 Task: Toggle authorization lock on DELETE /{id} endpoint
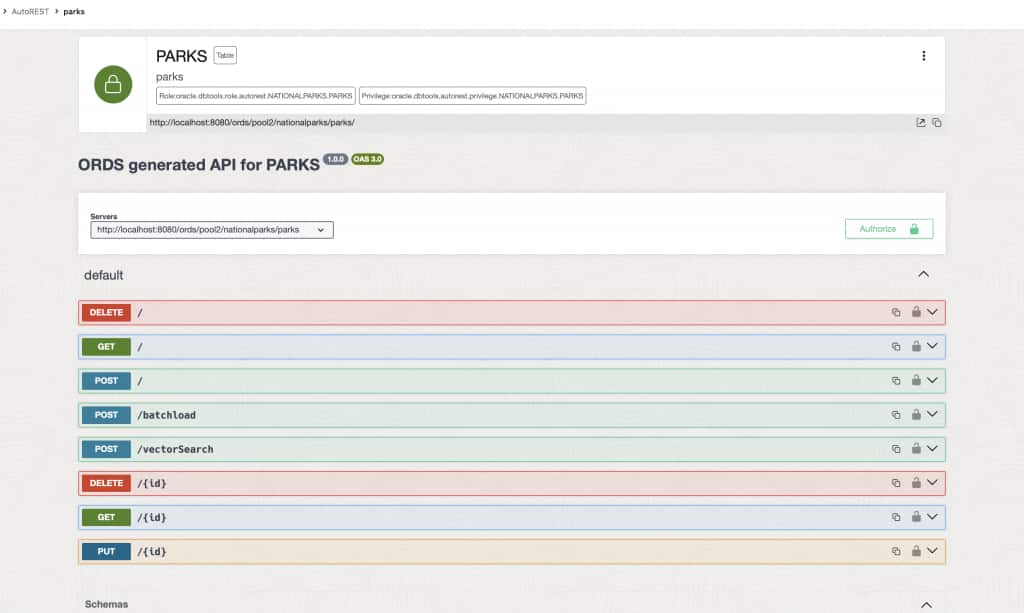pos(916,483)
